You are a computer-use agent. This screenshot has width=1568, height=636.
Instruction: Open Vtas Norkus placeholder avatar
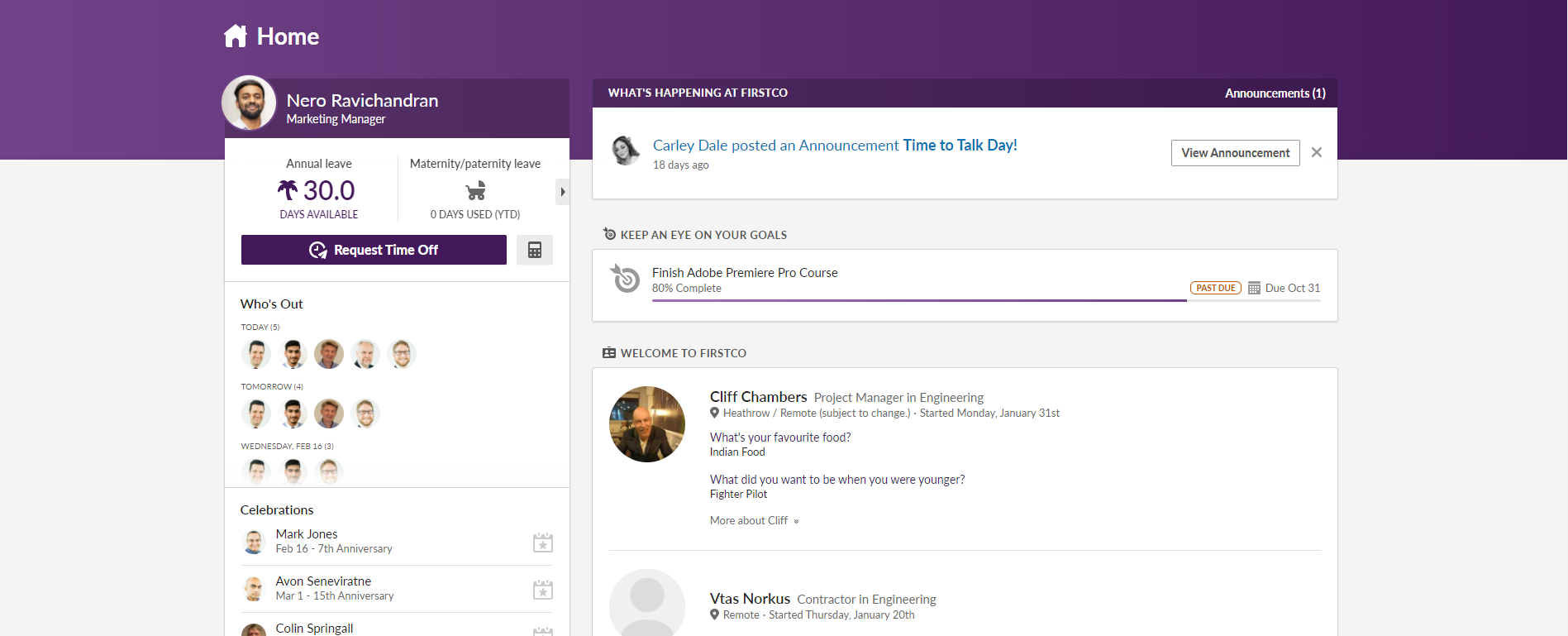(647, 603)
